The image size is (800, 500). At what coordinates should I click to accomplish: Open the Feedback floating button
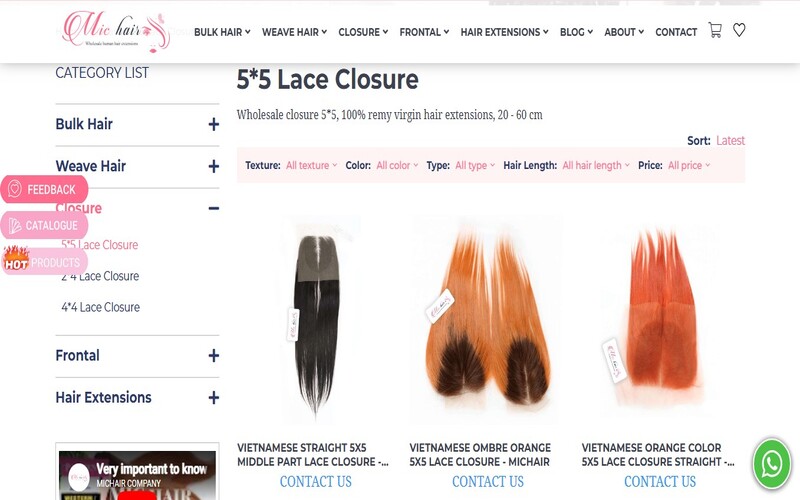click(x=44, y=189)
